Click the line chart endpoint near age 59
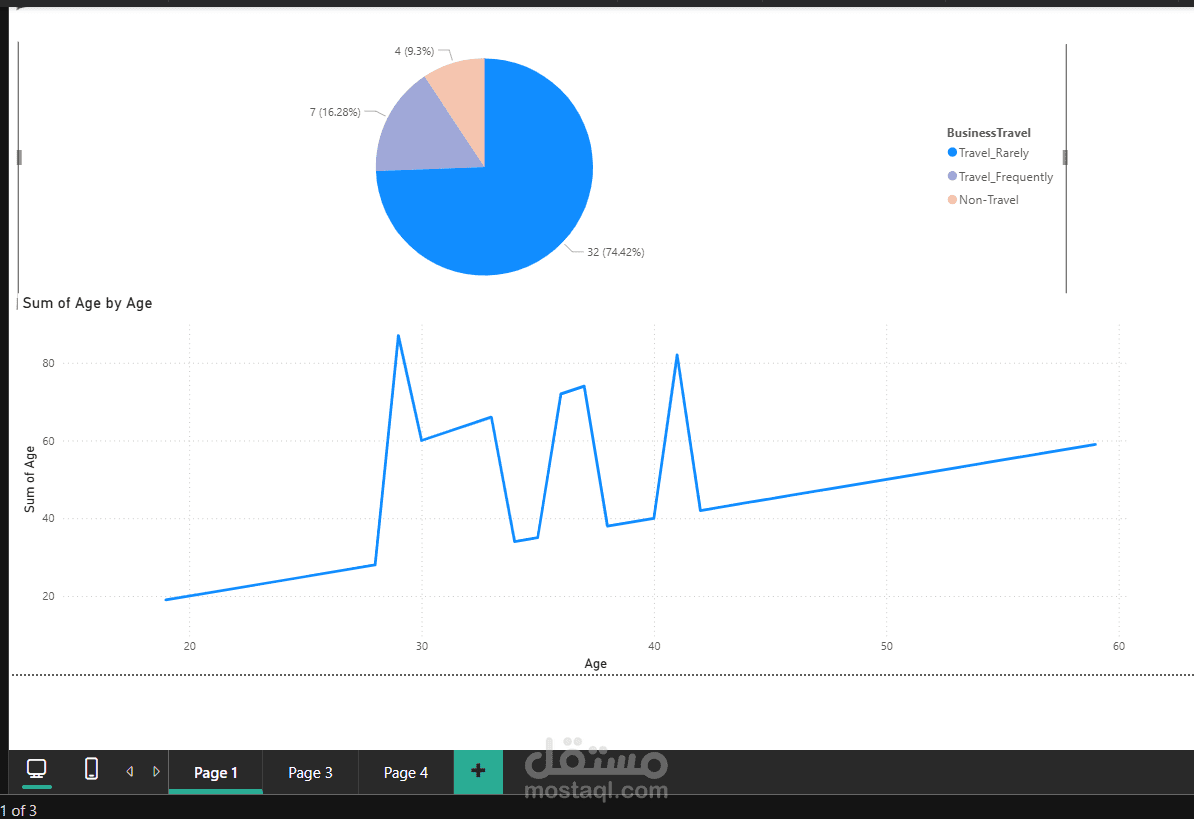The image size is (1194, 819). pyautogui.click(x=1095, y=444)
